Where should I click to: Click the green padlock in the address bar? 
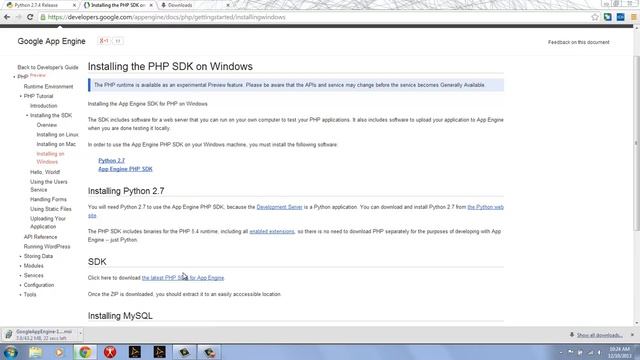[x=43, y=17]
